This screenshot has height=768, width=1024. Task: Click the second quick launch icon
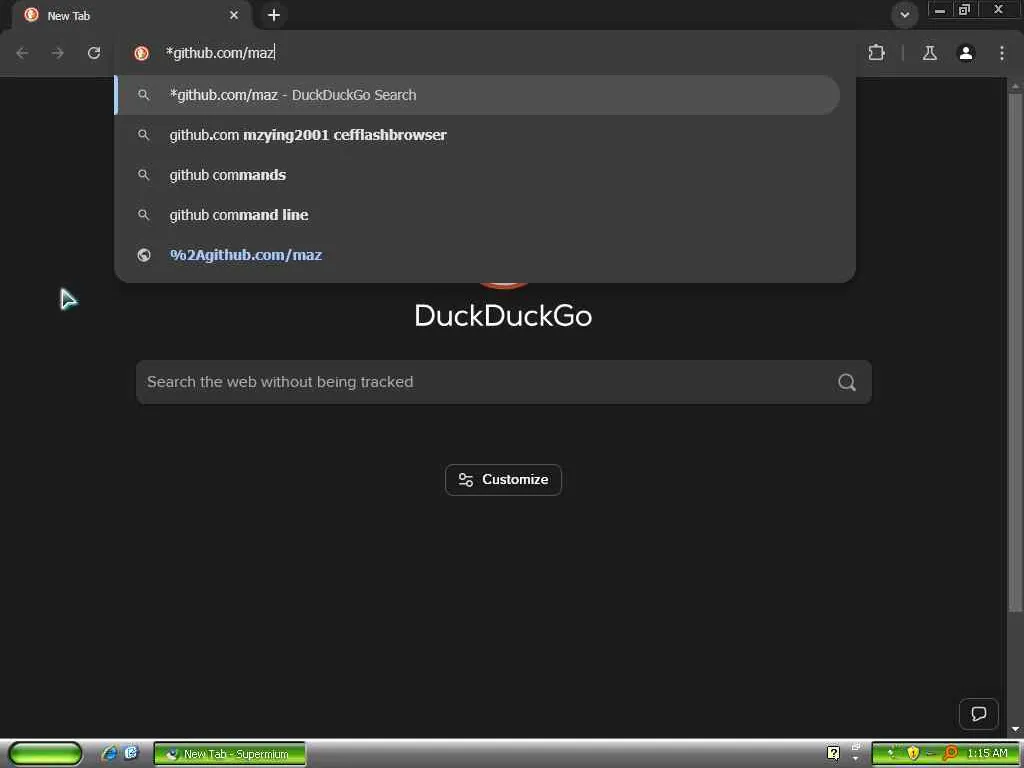pos(131,754)
